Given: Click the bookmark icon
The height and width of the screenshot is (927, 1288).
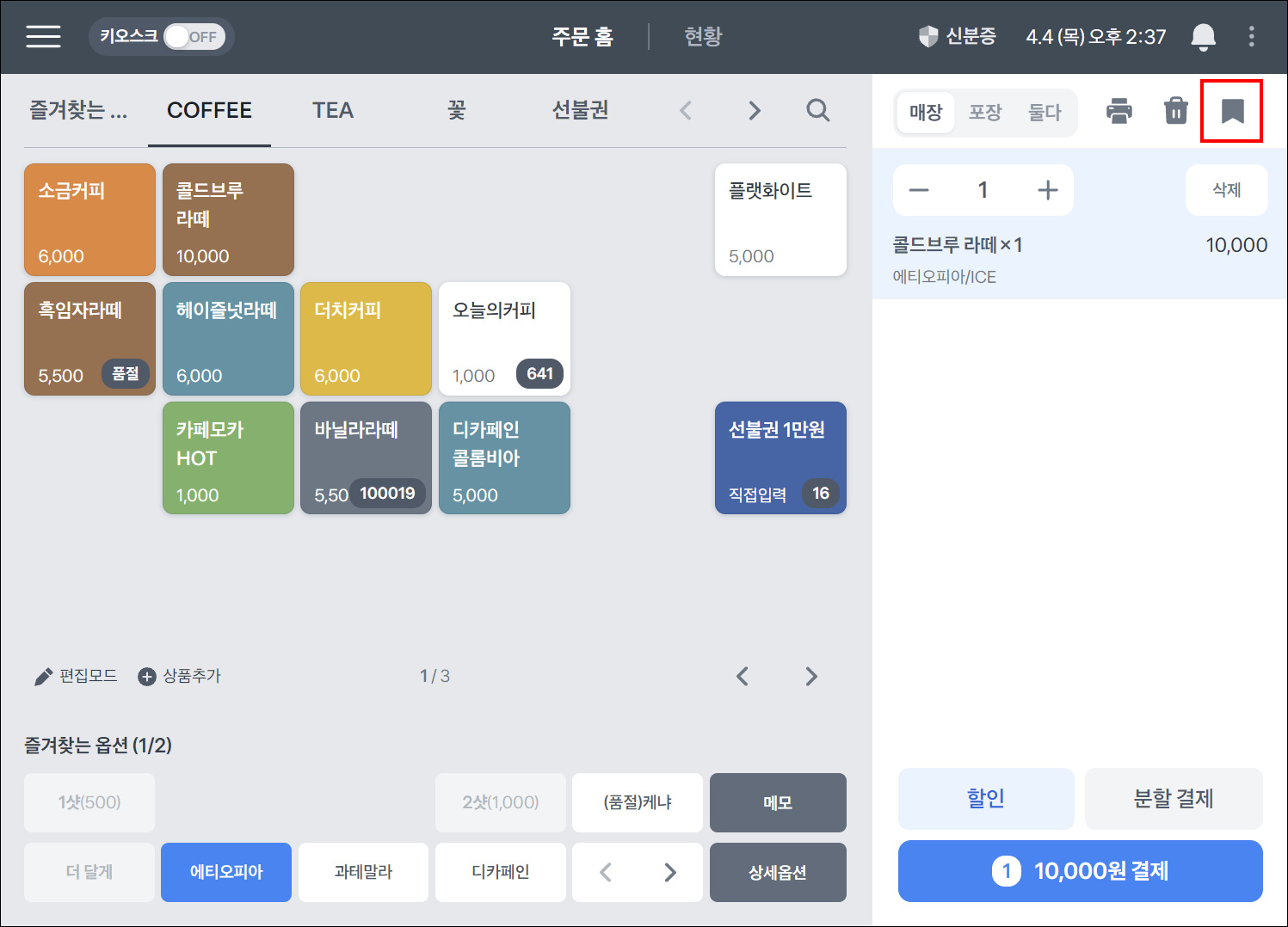Looking at the screenshot, I should (x=1232, y=111).
